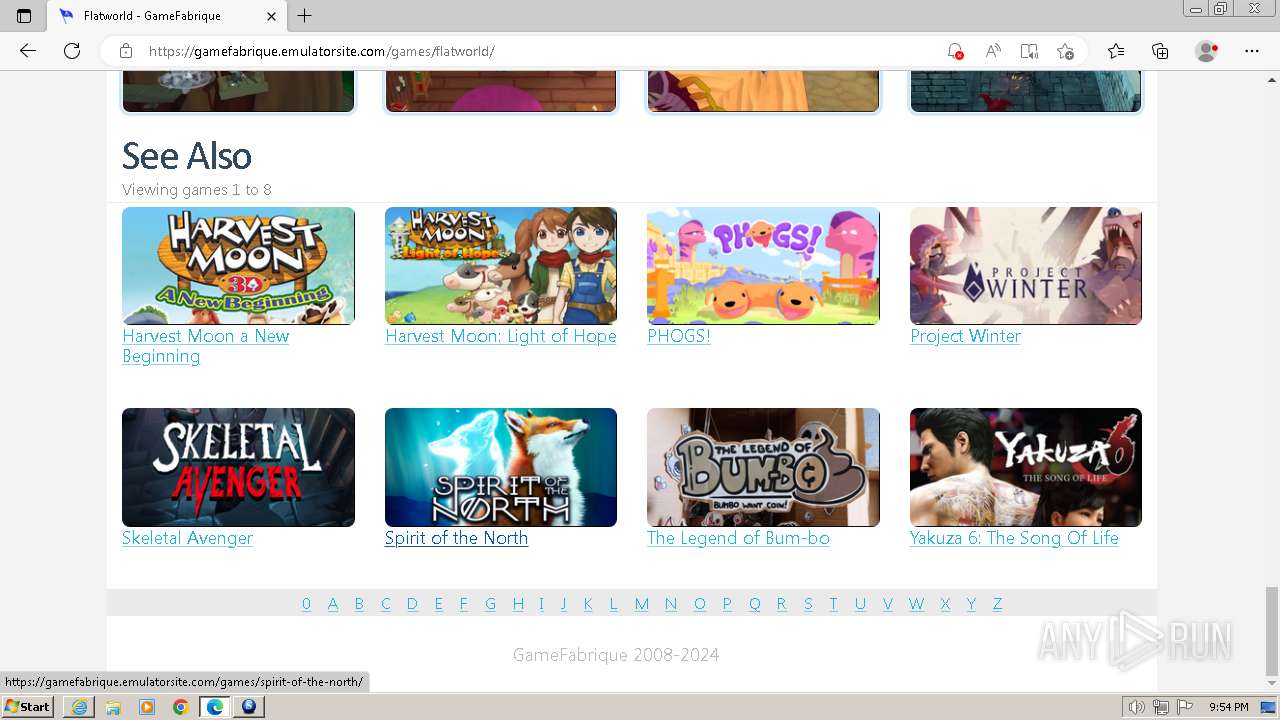Open Harvest Moon: Light of Hope link
This screenshot has height=720, width=1280.
pos(501,336)
